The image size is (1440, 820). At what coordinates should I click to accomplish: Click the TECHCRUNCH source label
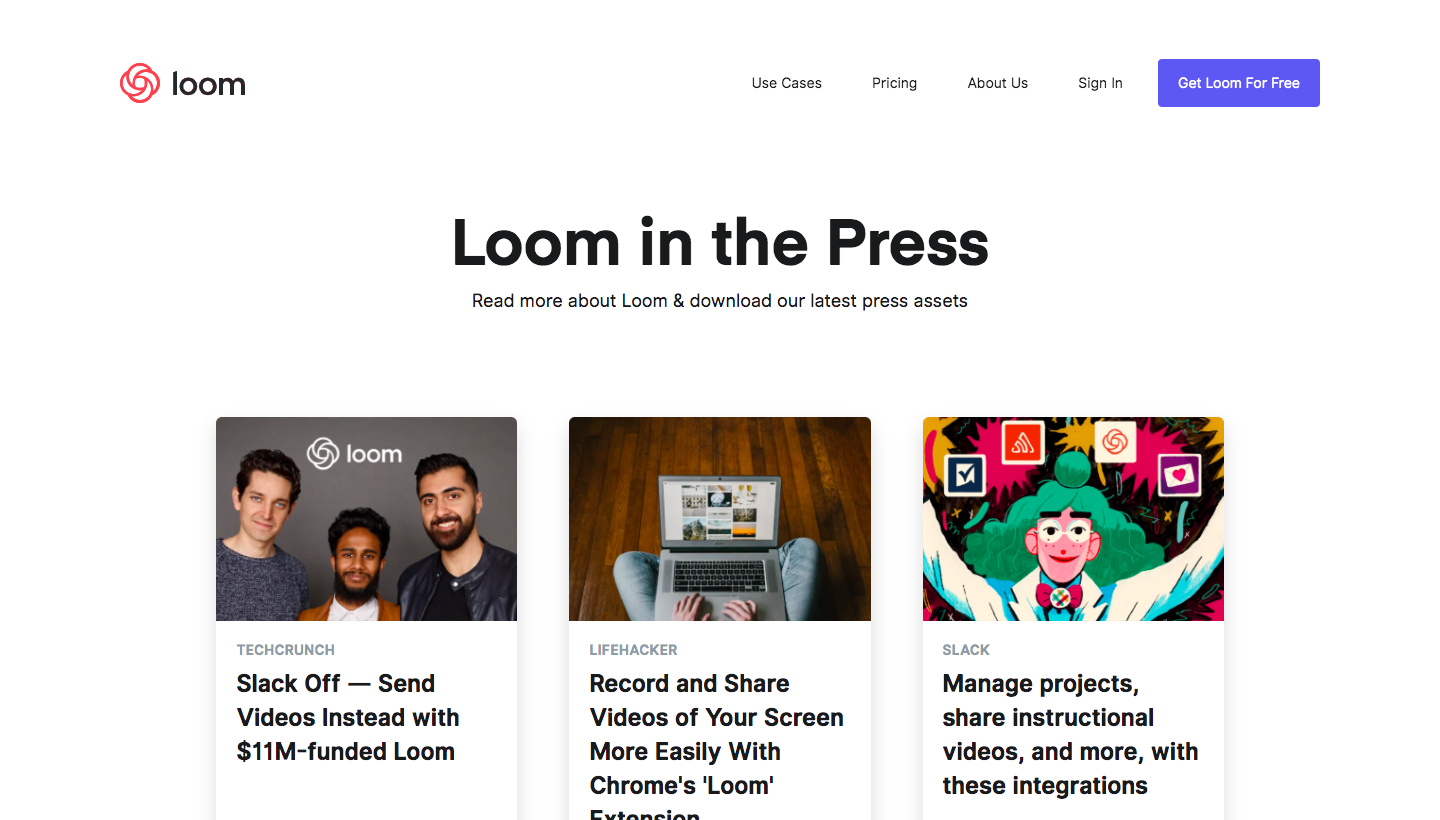[285, 650]
